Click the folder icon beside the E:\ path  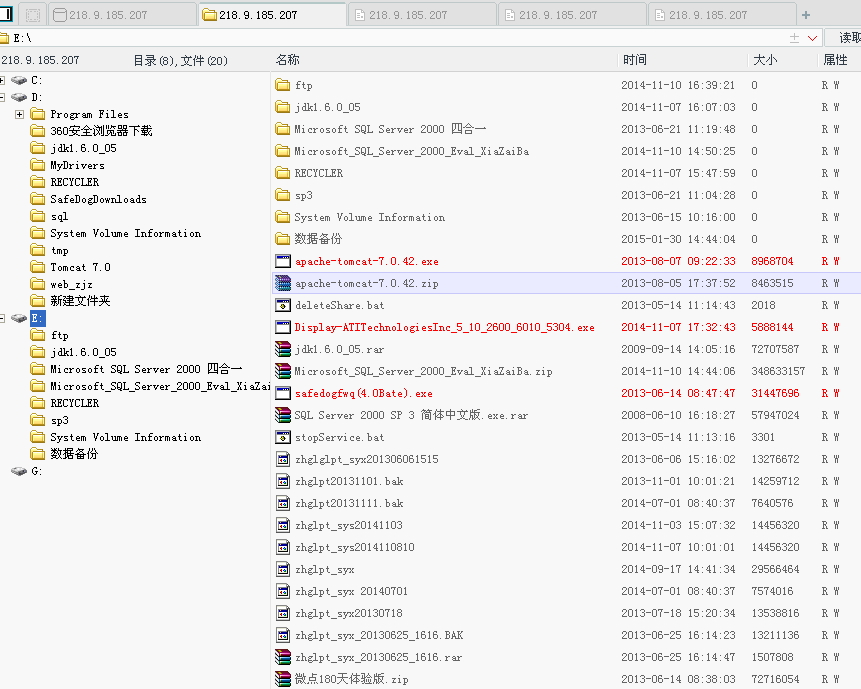(x=4, y=38)
